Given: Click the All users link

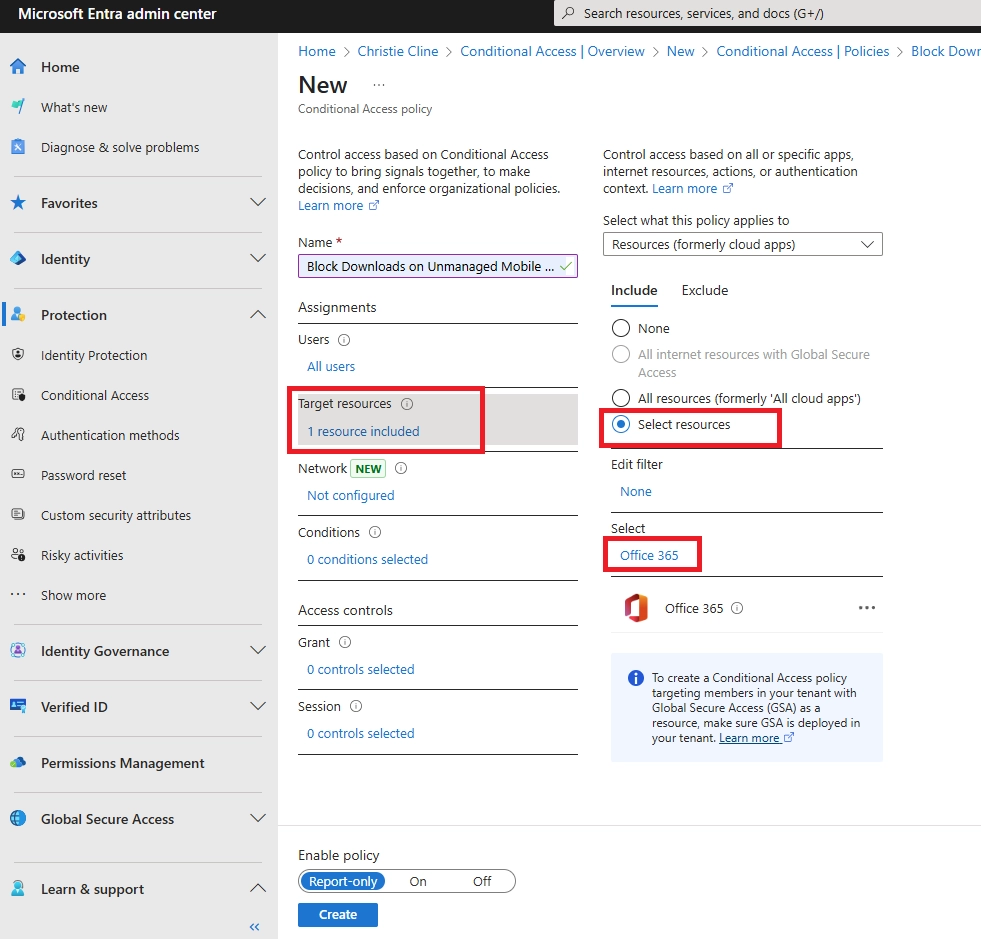Looking at the screenshot, I should click(x=331, y=366).
